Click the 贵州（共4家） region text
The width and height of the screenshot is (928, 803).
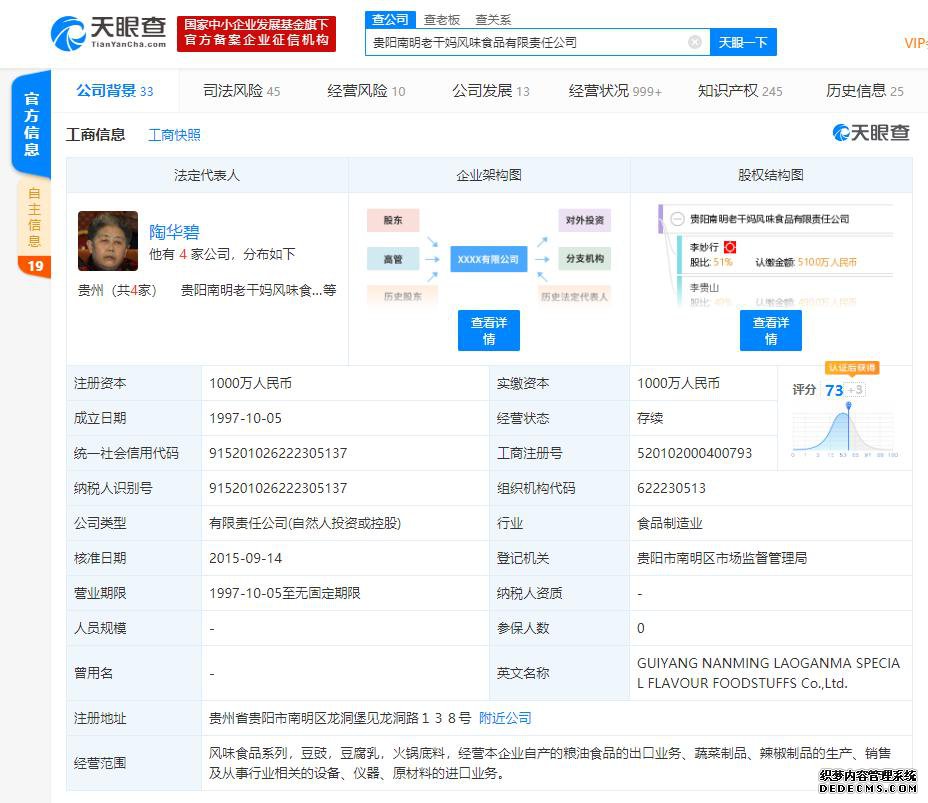pos(117,290)
